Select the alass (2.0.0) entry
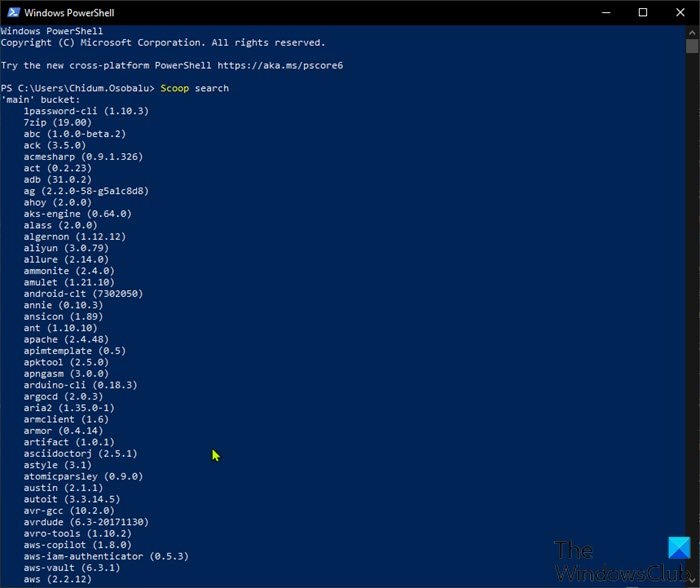Image resolution: width=700 pixels, height=588 pixels. [60, 225]
